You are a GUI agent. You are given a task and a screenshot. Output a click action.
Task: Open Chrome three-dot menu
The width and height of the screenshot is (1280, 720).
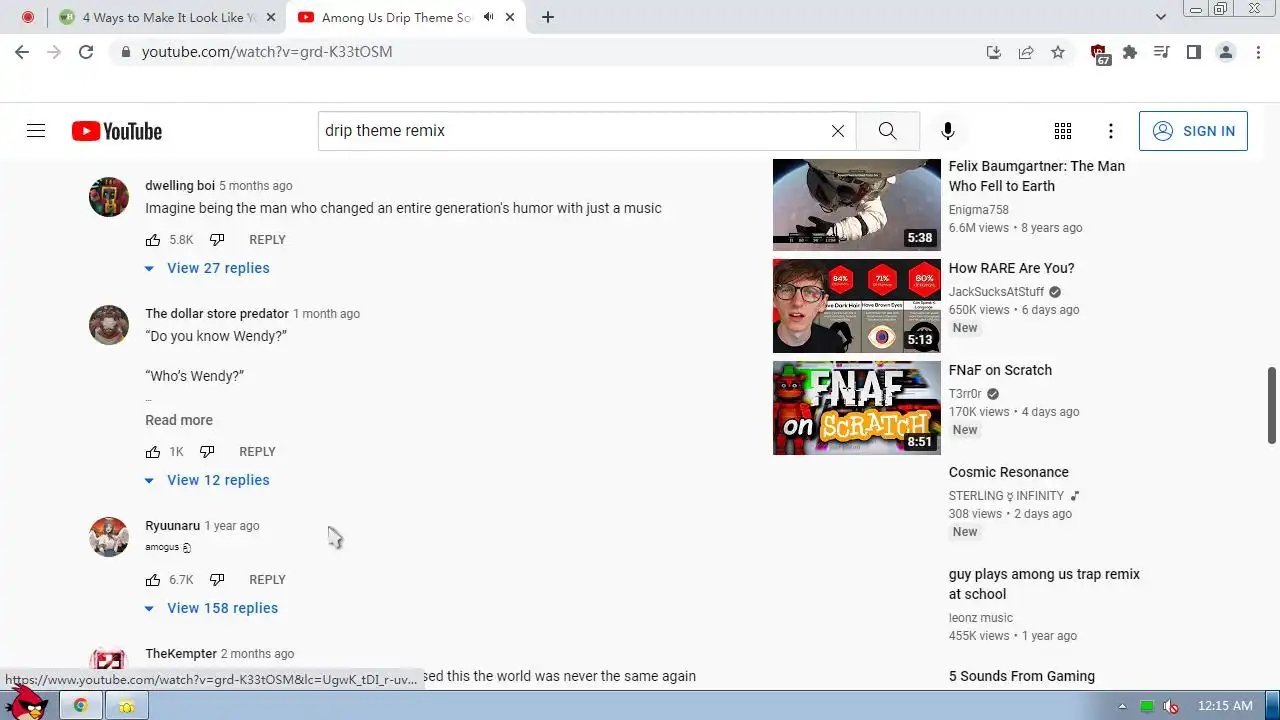coord(1258,52)
